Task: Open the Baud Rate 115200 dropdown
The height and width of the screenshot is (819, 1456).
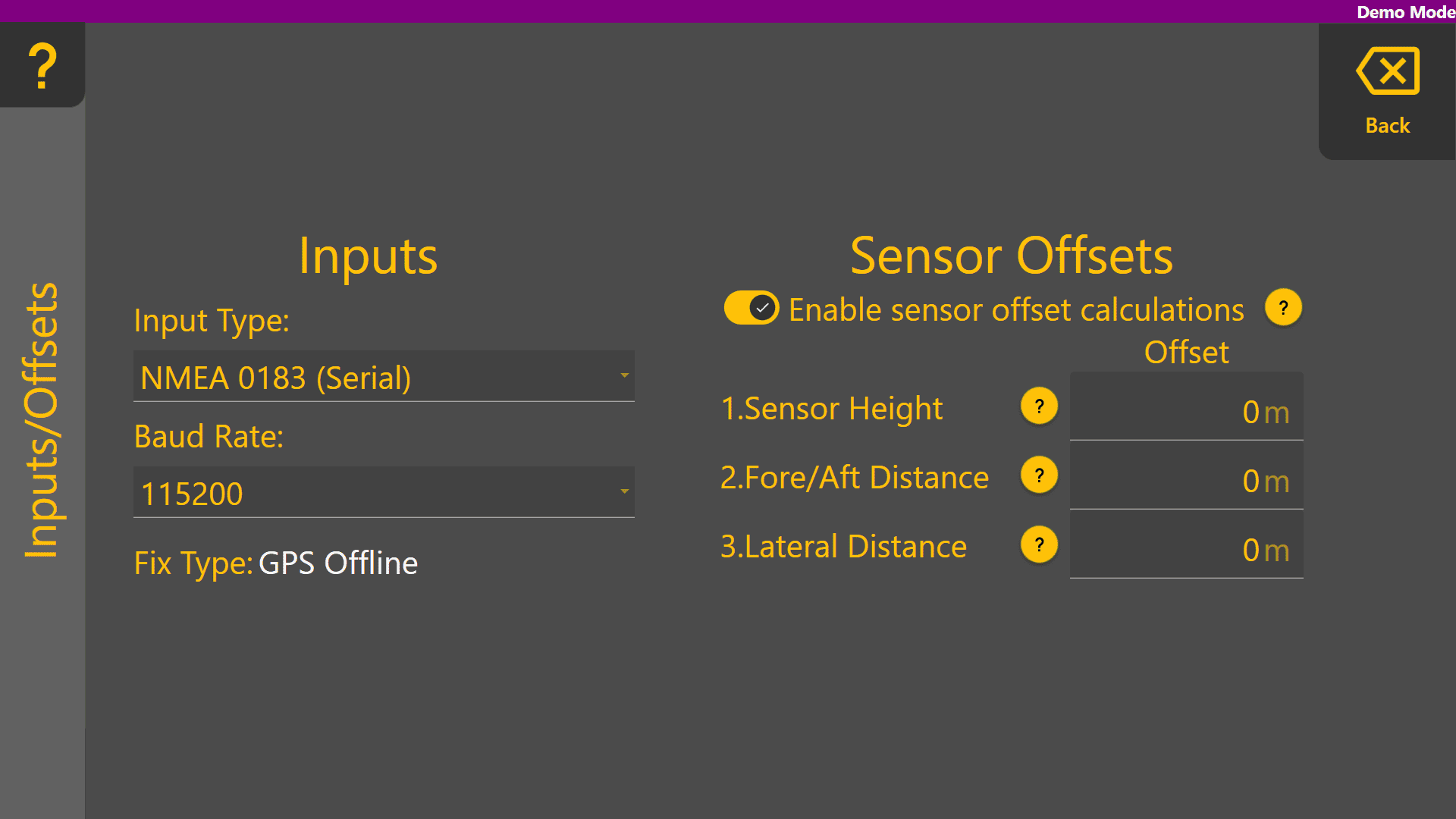Action: (x=384, y=493)
